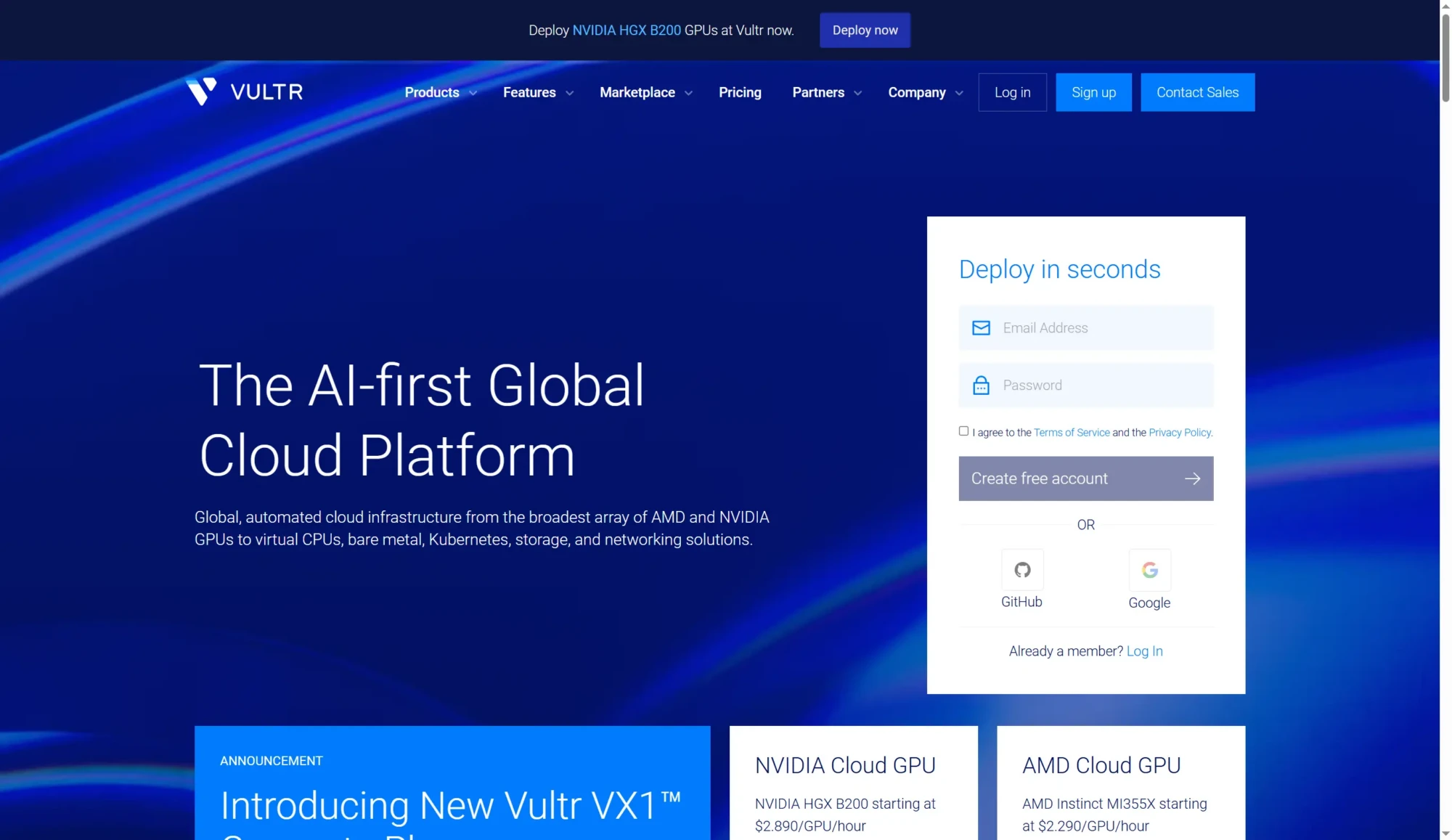Screen dimensions: 1452x840
Task: Click the Sign up button
Action: click(x=1093, y=92)
